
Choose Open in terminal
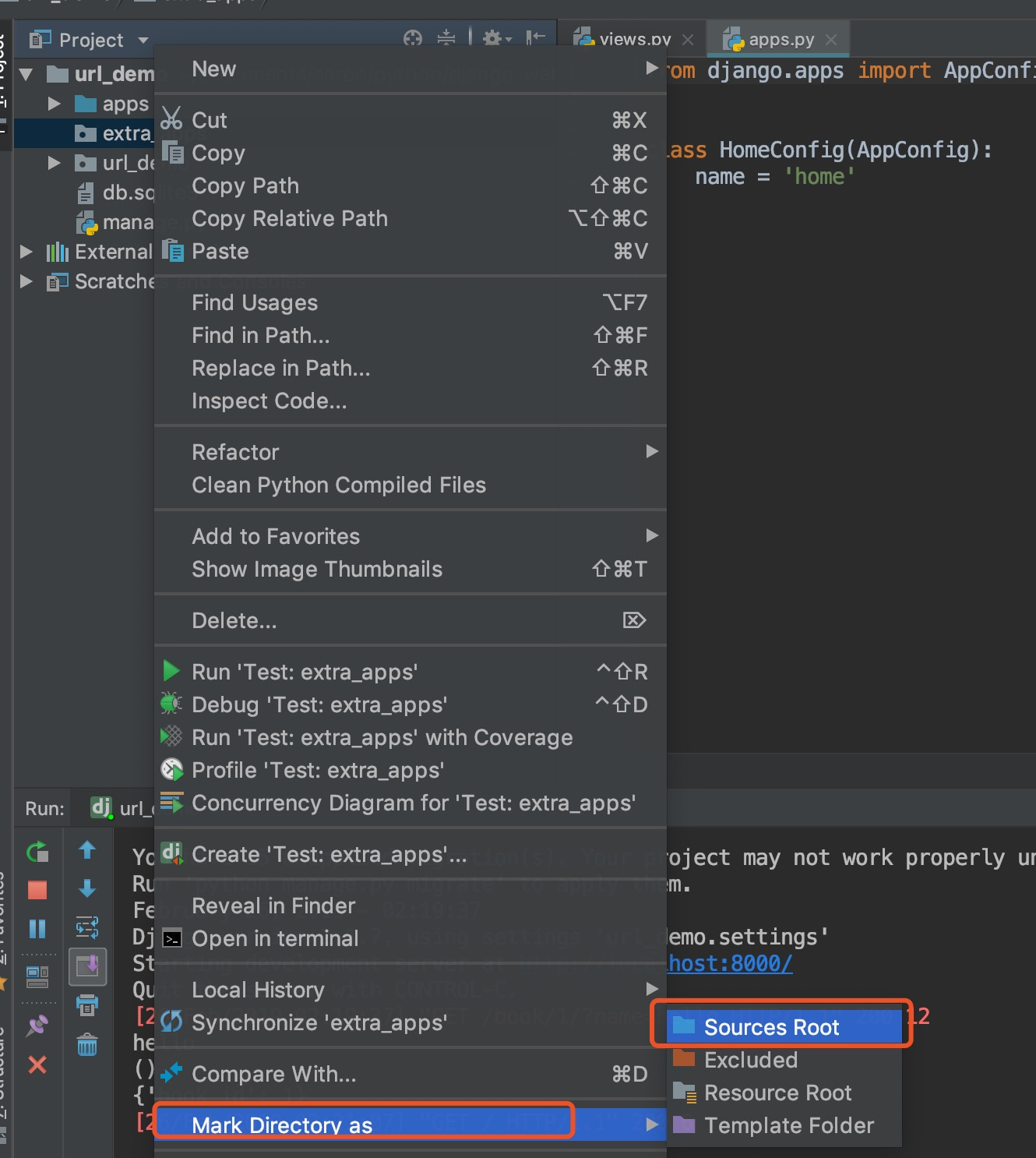(411, 938)
